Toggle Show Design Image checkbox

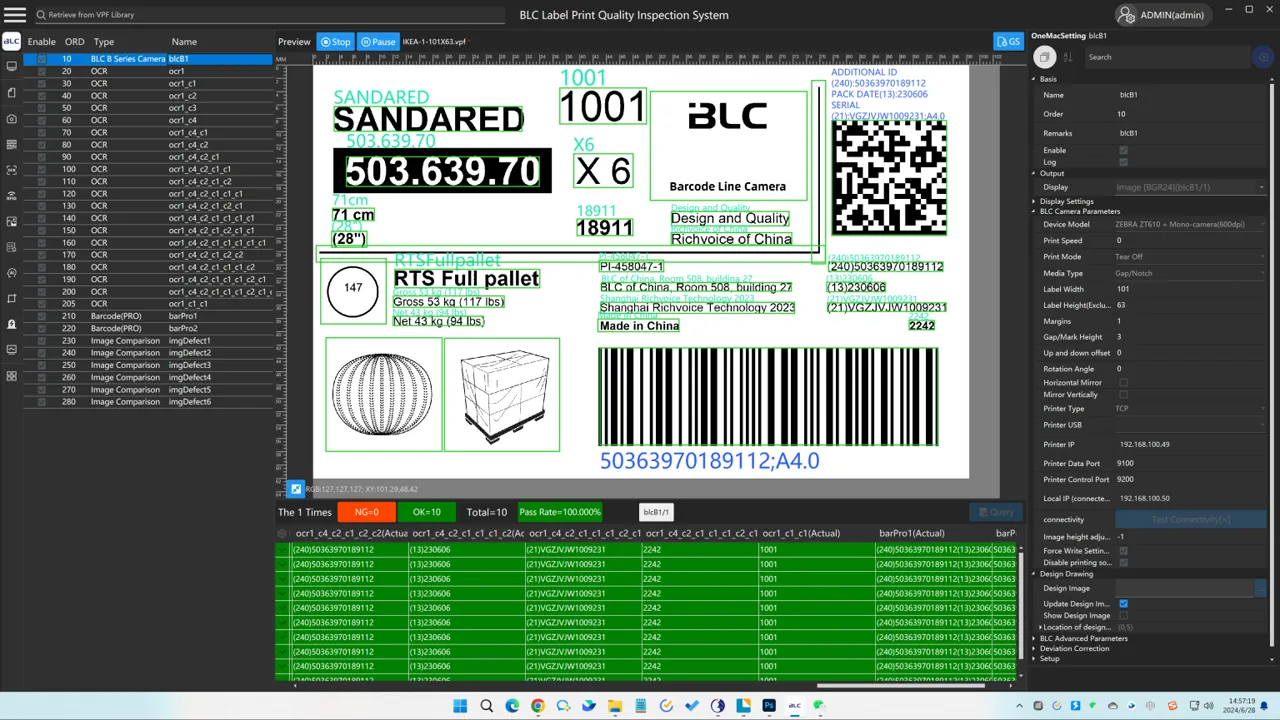[x=1123, y=616]
